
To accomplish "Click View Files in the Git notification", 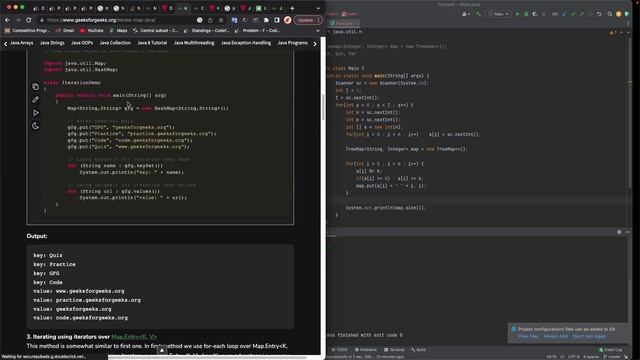I will [528, 336].
